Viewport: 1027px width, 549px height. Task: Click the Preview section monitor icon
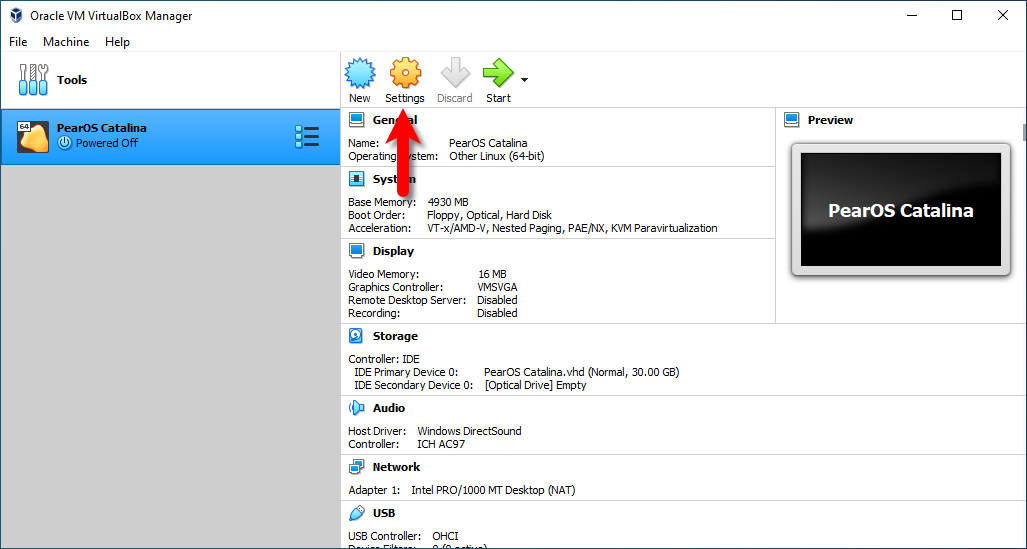tap(792, 120)
